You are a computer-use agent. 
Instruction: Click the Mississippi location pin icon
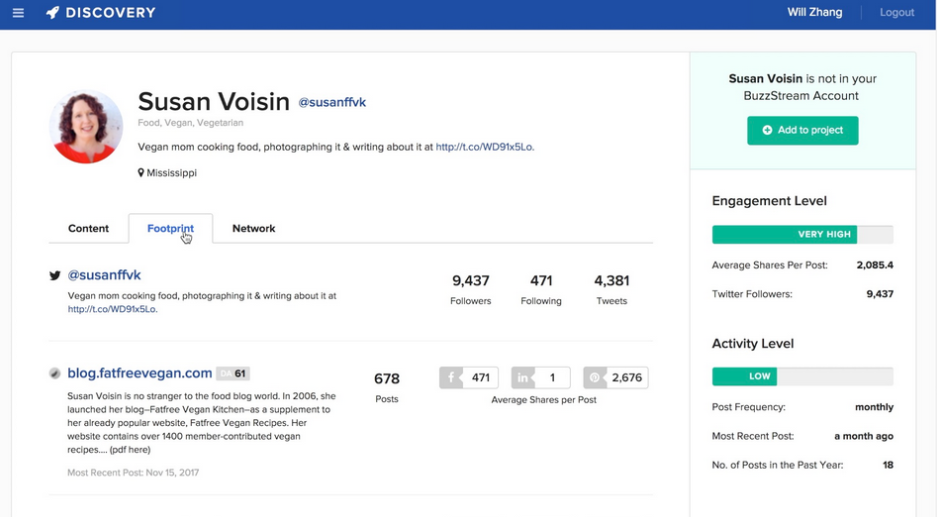[x=141, y=173]
